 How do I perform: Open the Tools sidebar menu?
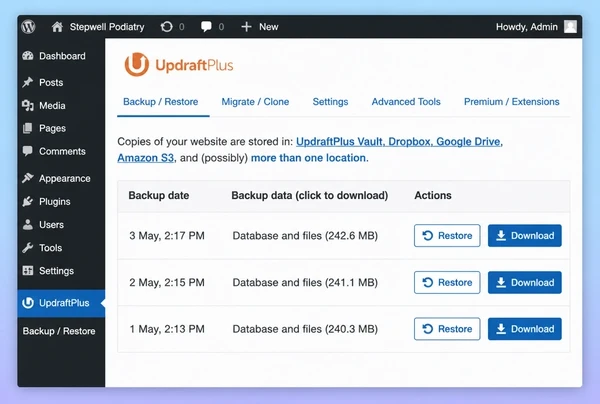pyautogui.click(x=50, y=248)
